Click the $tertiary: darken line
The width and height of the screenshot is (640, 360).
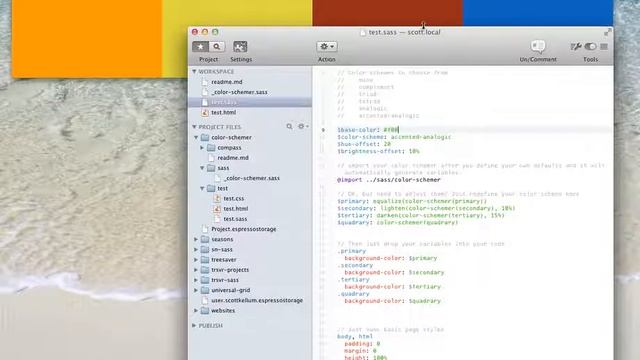421,216
